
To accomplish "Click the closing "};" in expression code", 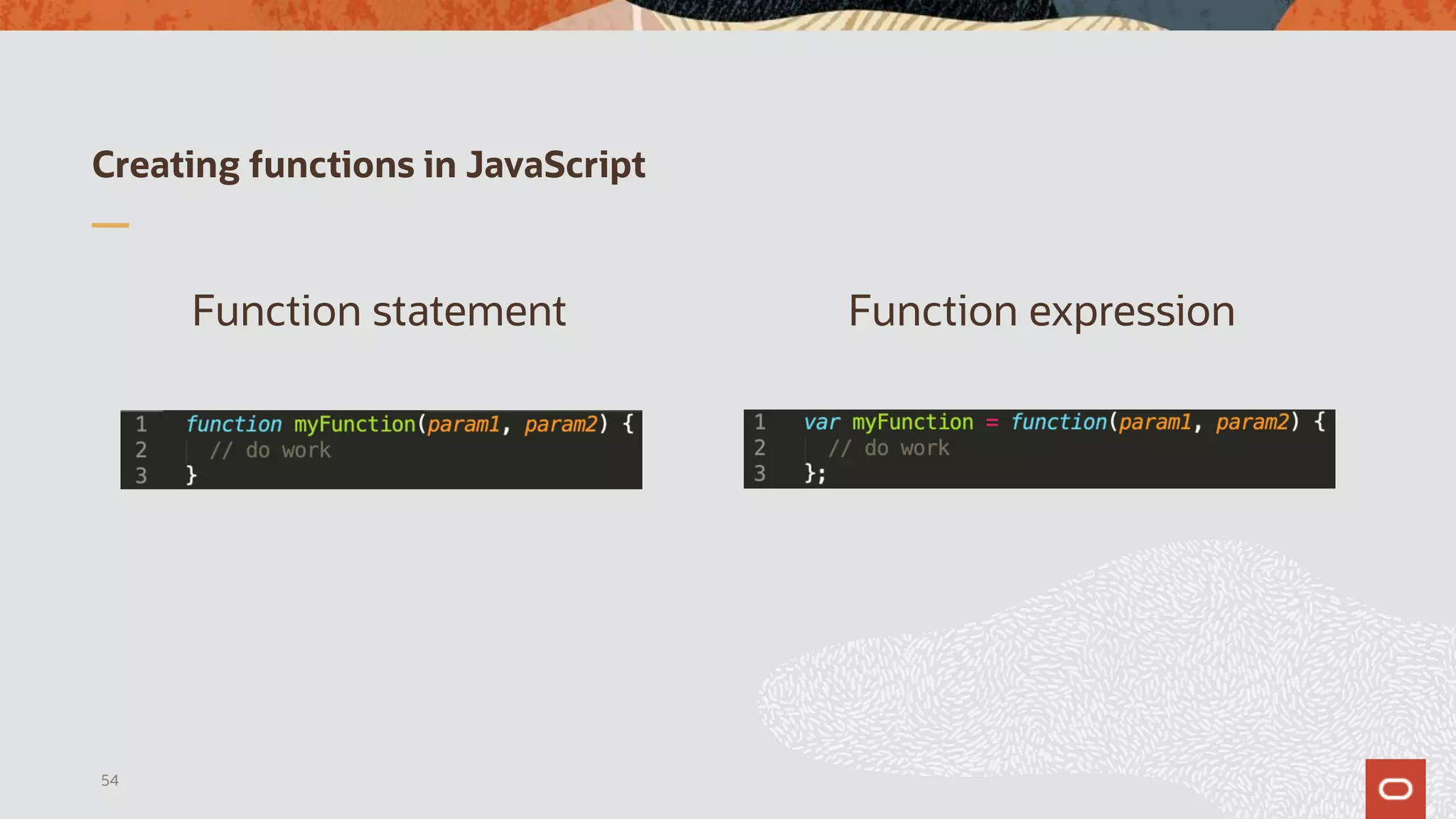I will 815,473.
